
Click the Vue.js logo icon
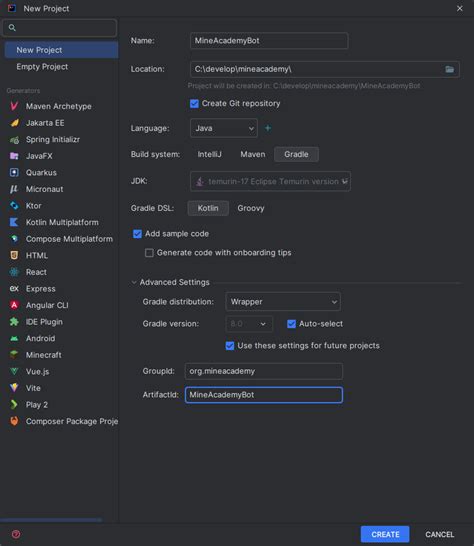coord(14,371)
